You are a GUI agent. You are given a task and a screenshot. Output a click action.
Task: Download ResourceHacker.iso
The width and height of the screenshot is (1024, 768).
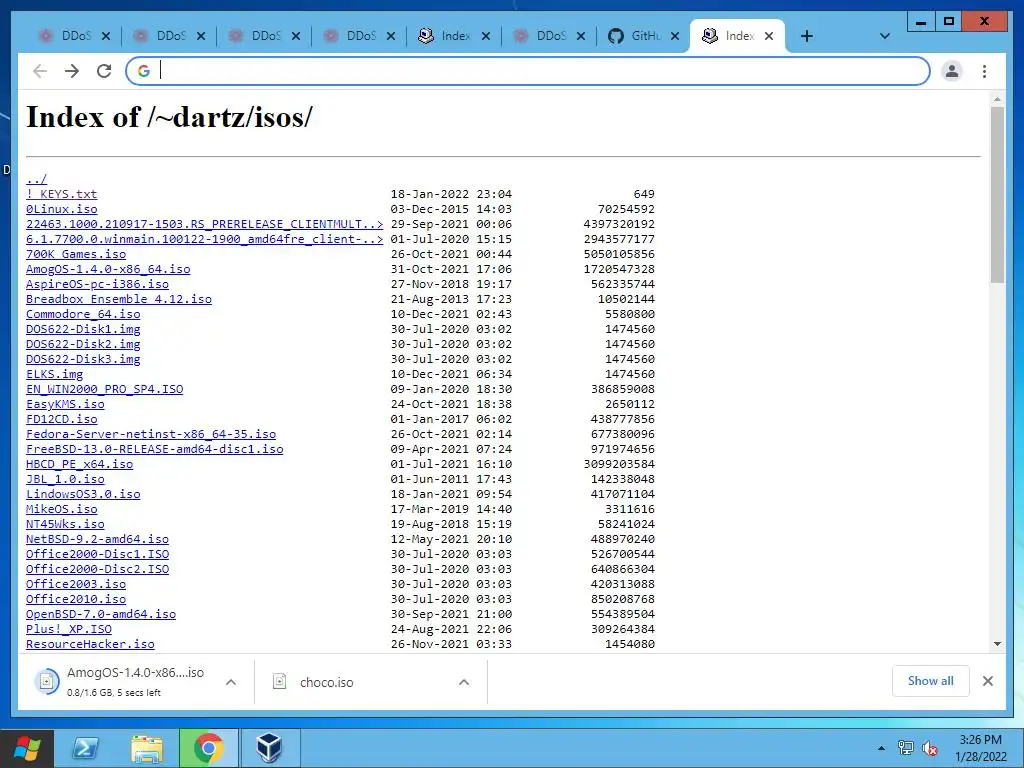pos(90,645)
